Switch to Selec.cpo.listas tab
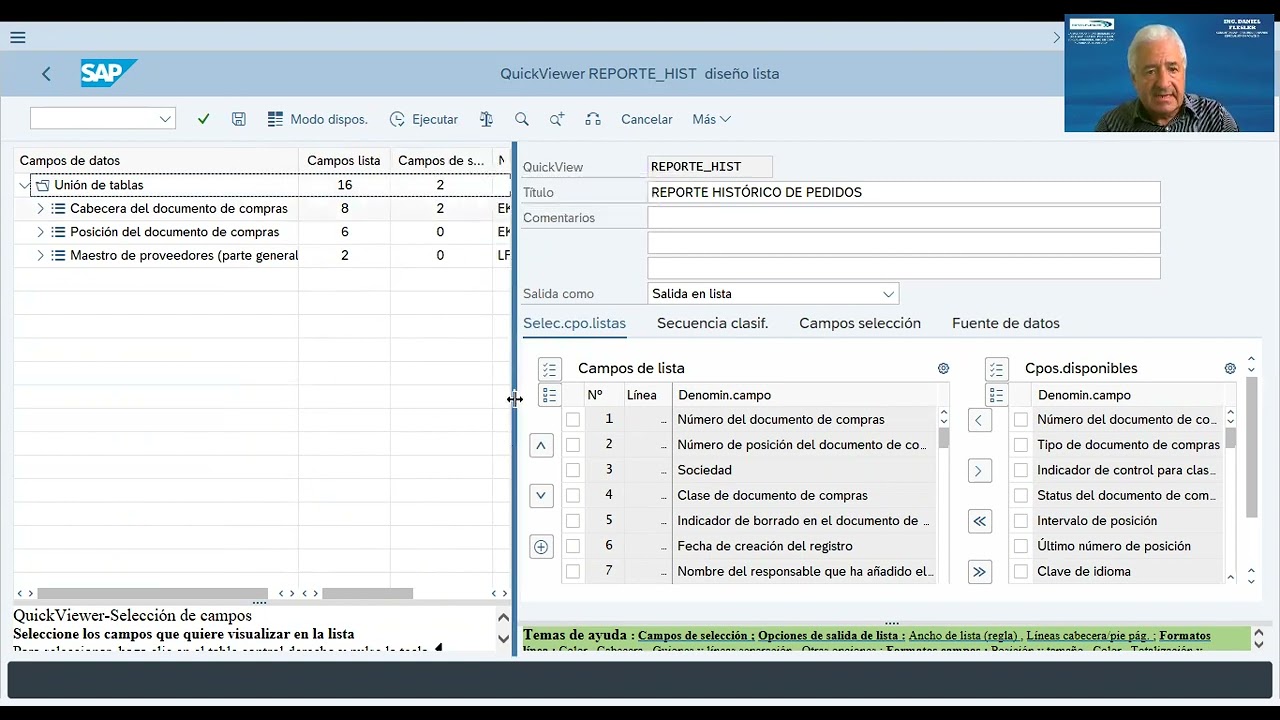This screenshot has height=720, width=1280. point(574,323)
